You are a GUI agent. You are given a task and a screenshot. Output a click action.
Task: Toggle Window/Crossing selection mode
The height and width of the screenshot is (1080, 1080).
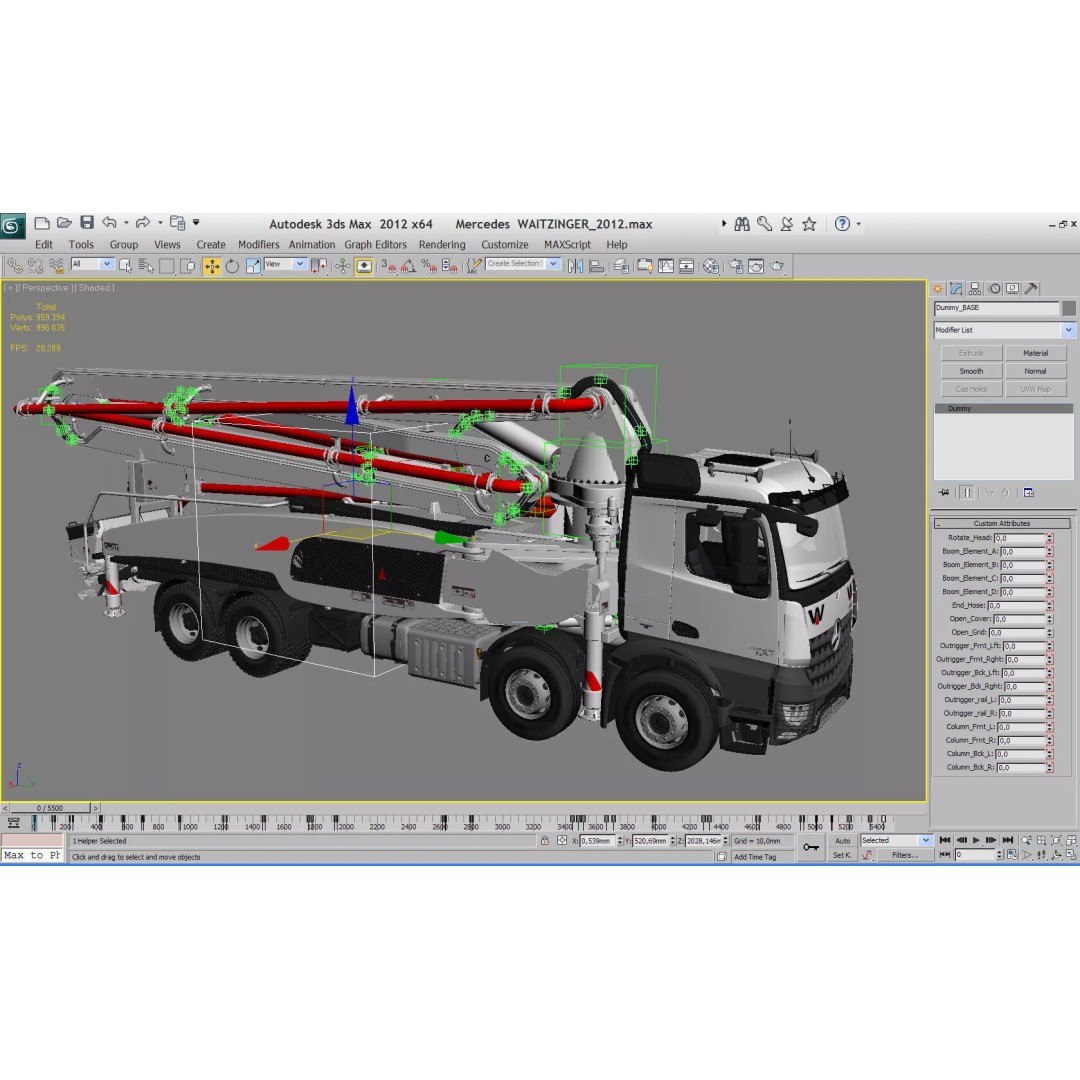pyautogui.click(x=187, y=266)
